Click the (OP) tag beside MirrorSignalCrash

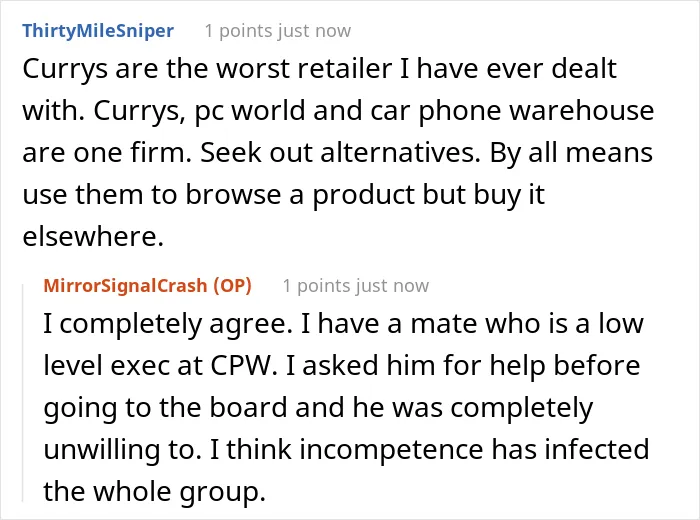coord(232,286)
